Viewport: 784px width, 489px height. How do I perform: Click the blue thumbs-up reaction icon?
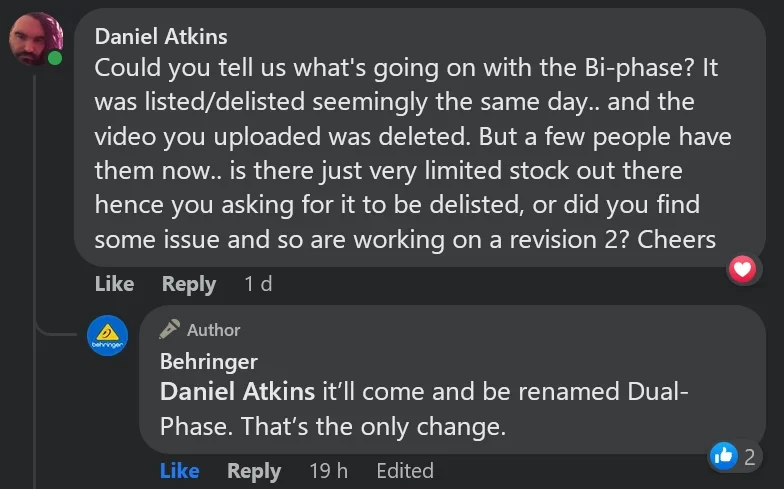722,456
